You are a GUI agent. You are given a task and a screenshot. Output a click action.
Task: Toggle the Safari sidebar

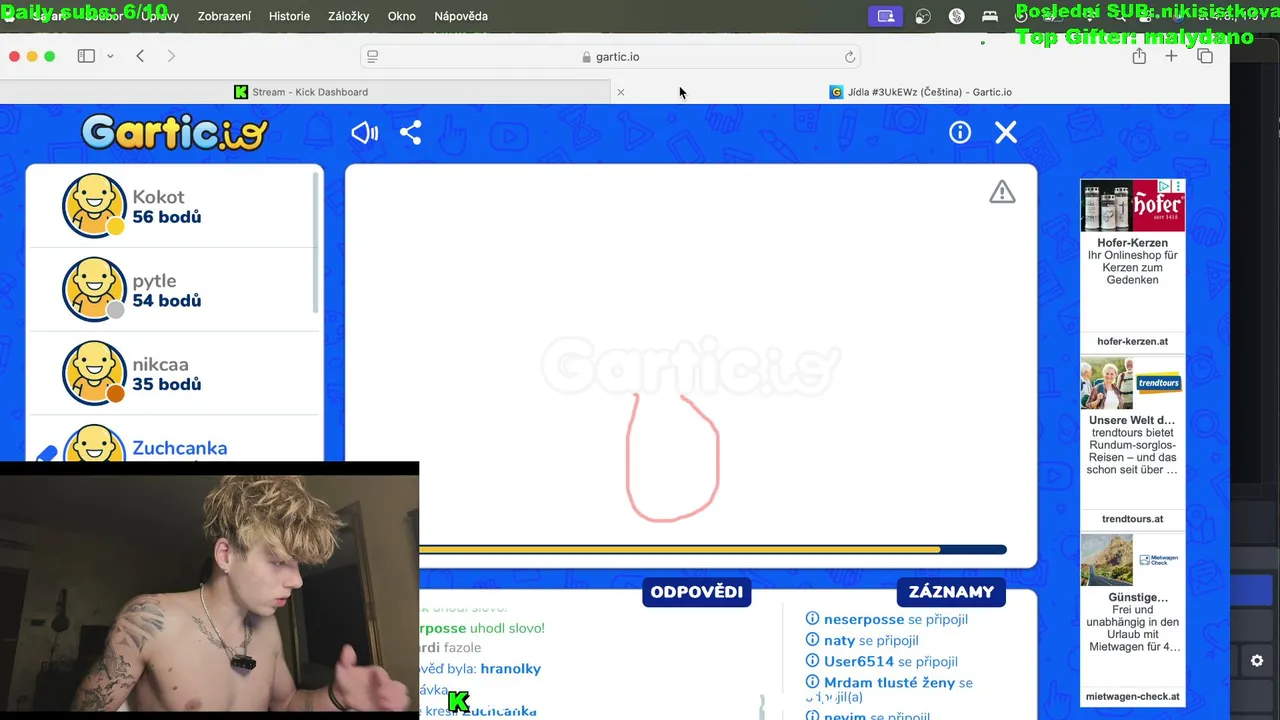[86, 57]
